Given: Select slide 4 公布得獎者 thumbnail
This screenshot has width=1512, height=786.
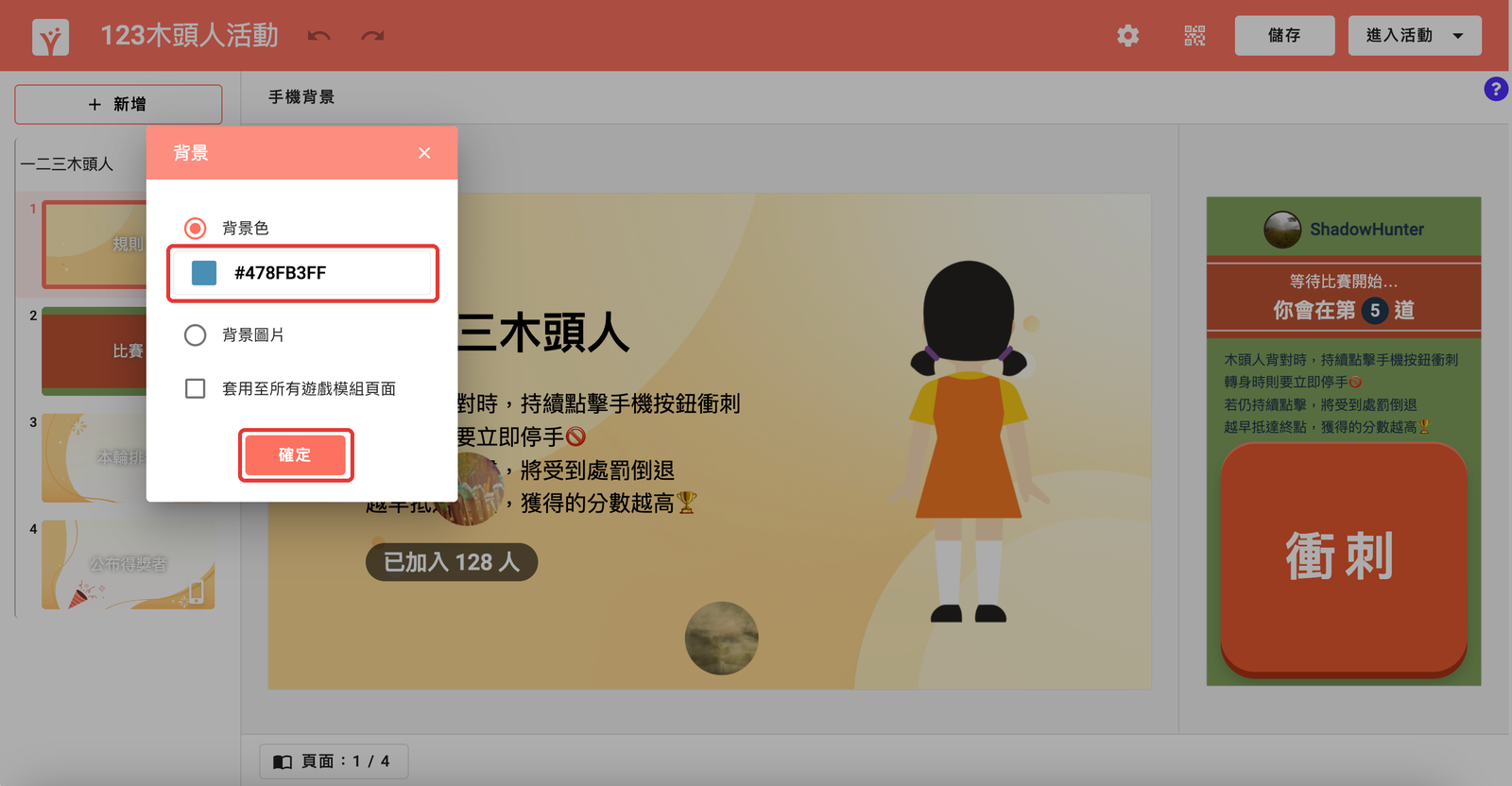Looking at the screenshot, I should (x=129, y=565).
